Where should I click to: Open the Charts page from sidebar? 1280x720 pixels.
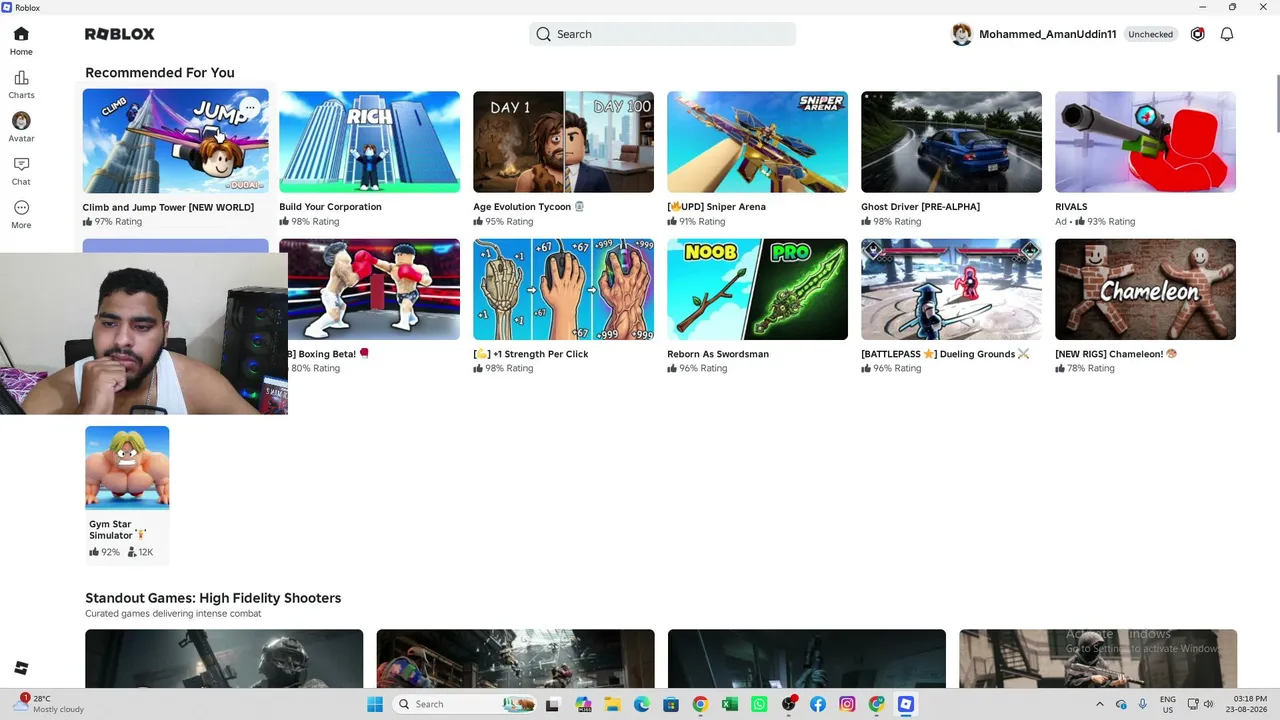point(21,85)
